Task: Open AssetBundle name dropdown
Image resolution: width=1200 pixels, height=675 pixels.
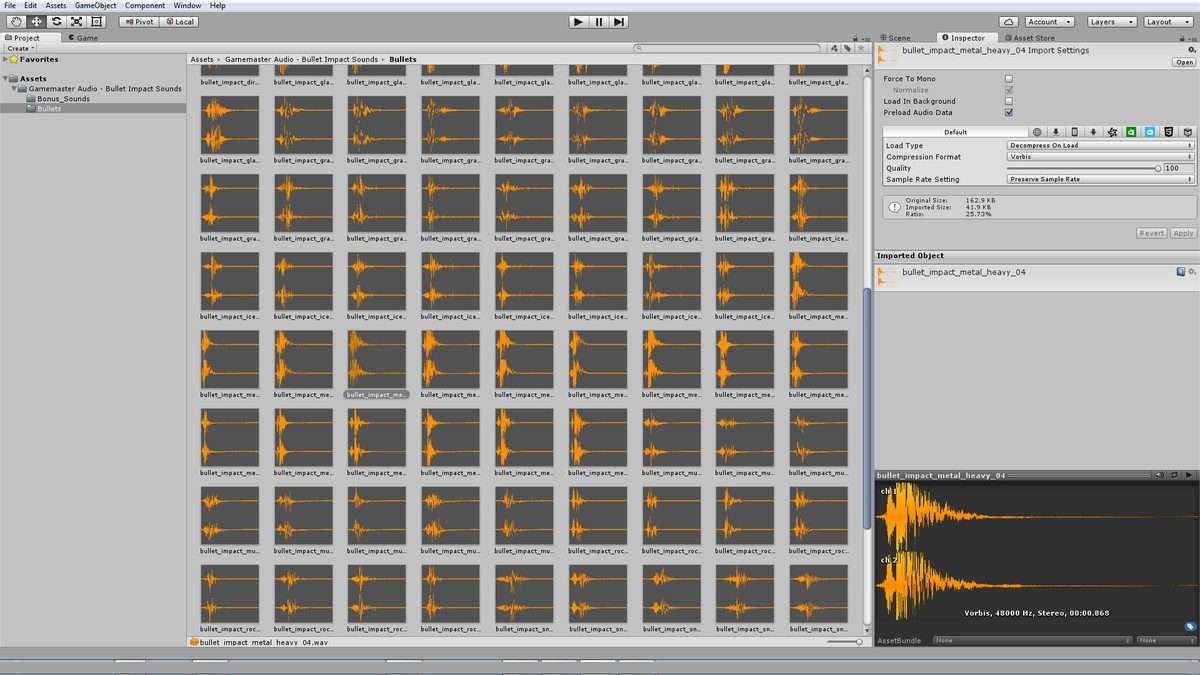Action: 1033,640
